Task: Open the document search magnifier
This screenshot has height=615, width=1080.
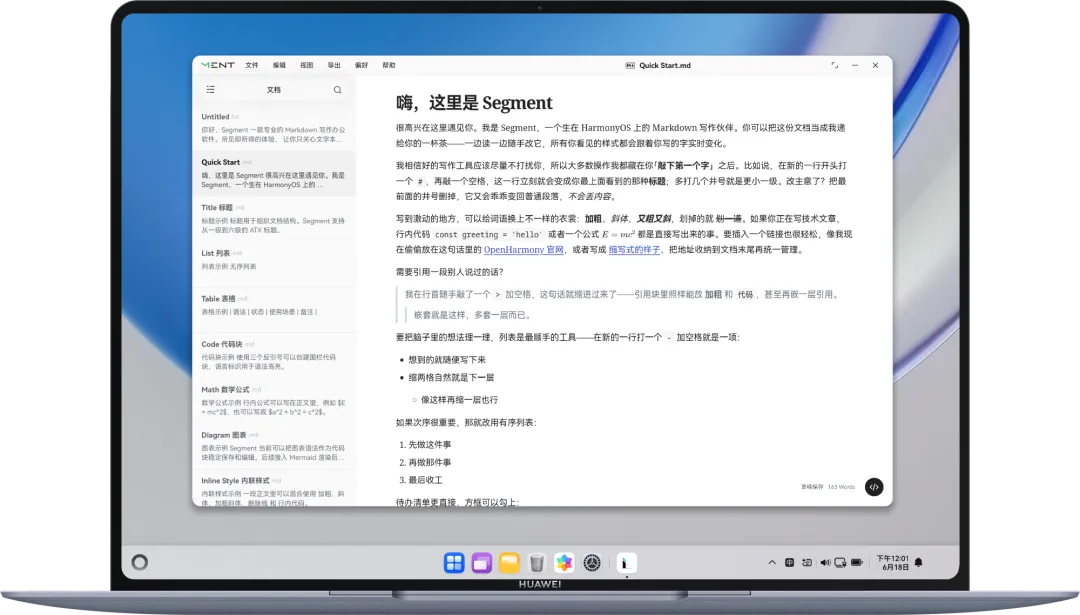Action: pos(338,90)
